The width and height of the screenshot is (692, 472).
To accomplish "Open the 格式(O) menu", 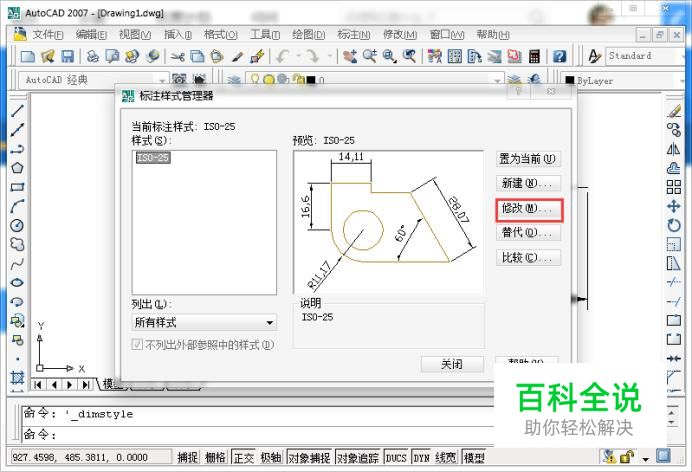I will point(221,34).
